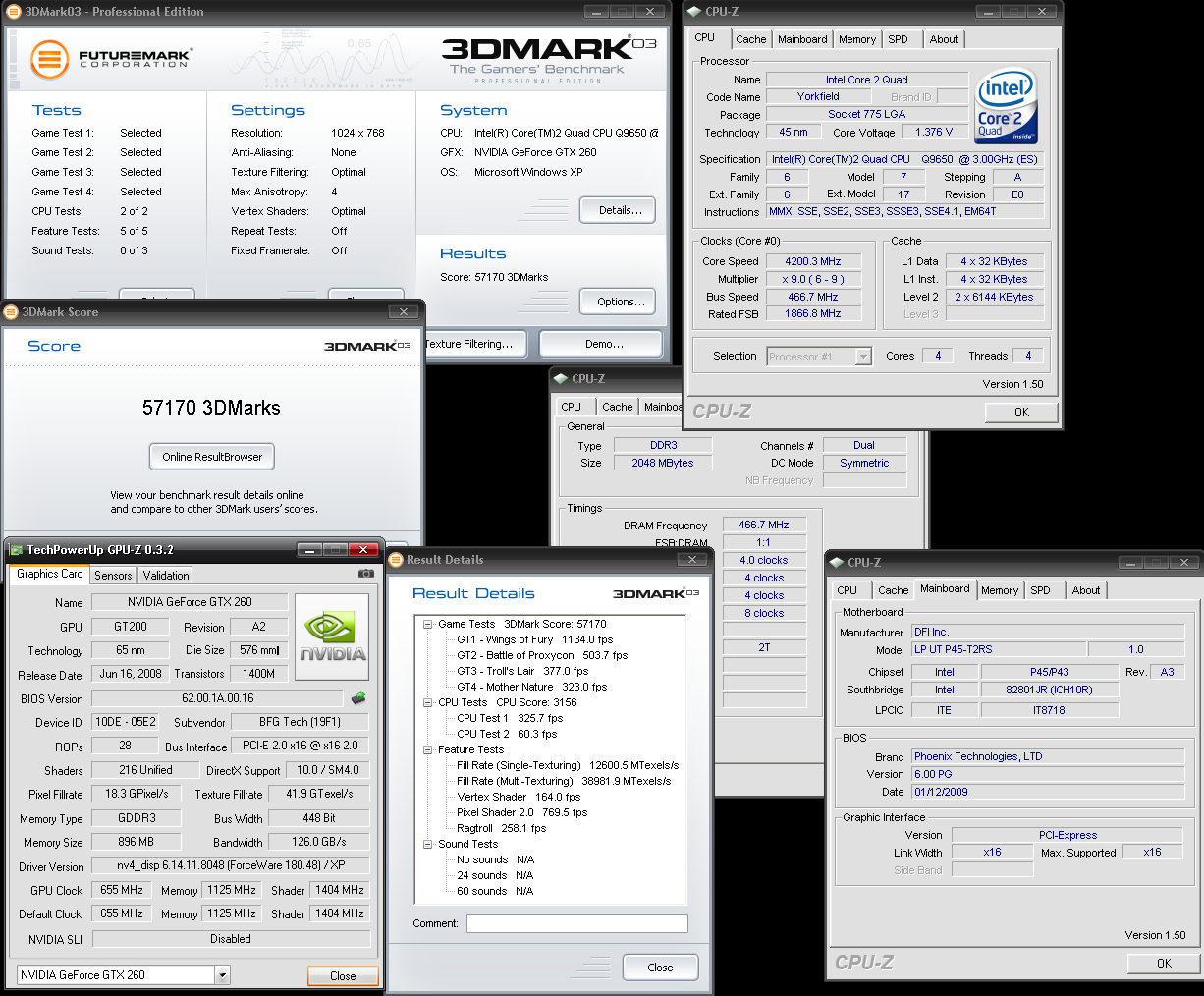Select the GT2 - Battle of Proxycon row
The width and height of the screenshot is (1204, 996).
[x=542, y=655]
